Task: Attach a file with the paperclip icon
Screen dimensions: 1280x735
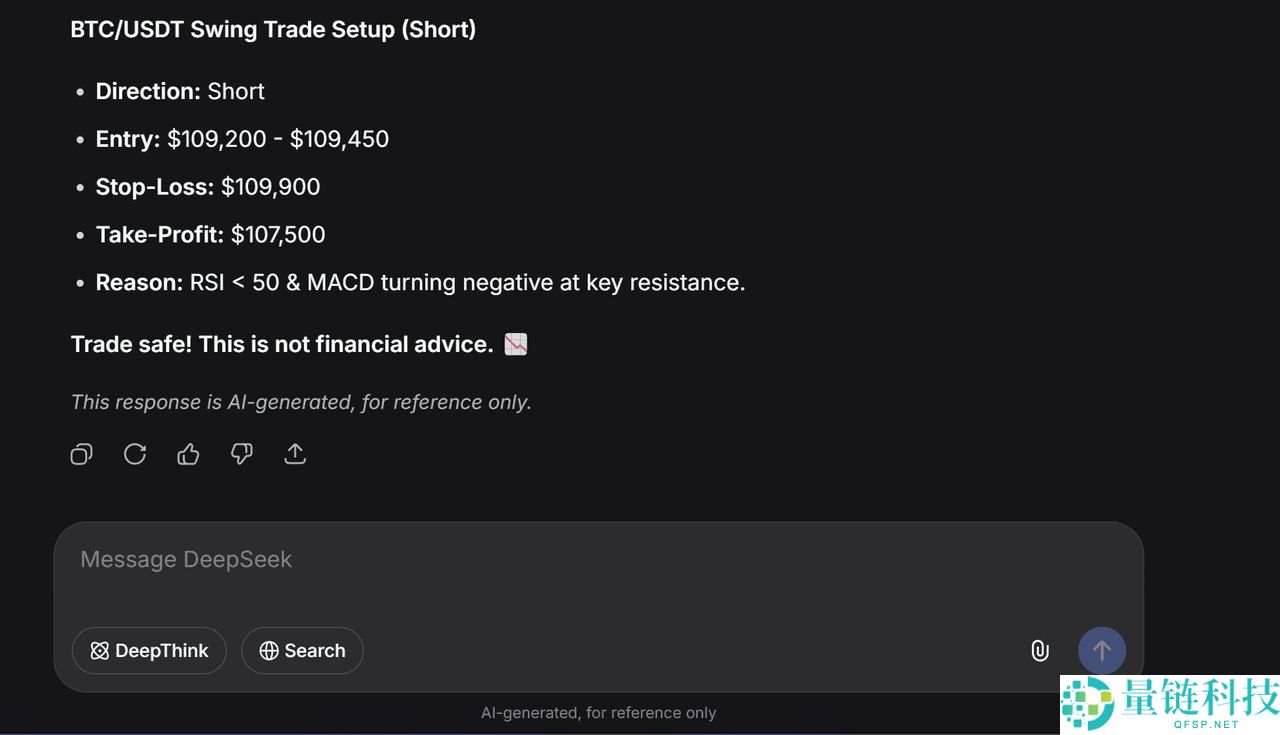Action: click(1039, 651)
